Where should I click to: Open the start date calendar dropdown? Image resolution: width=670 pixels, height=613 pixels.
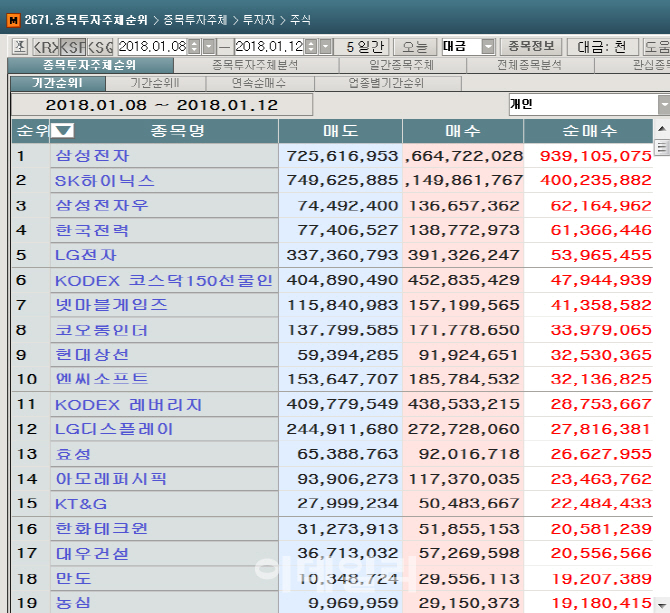[209, 47]
